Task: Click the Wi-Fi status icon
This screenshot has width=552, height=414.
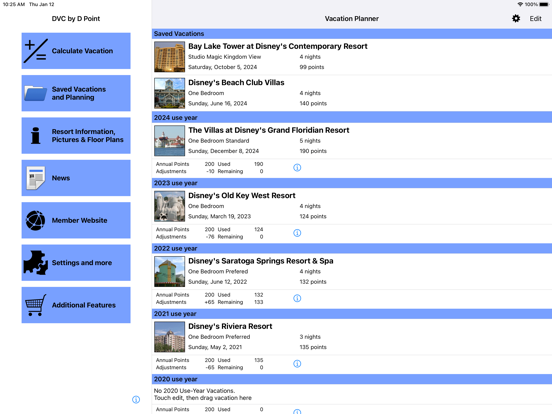Action: (x=520, y=4)
